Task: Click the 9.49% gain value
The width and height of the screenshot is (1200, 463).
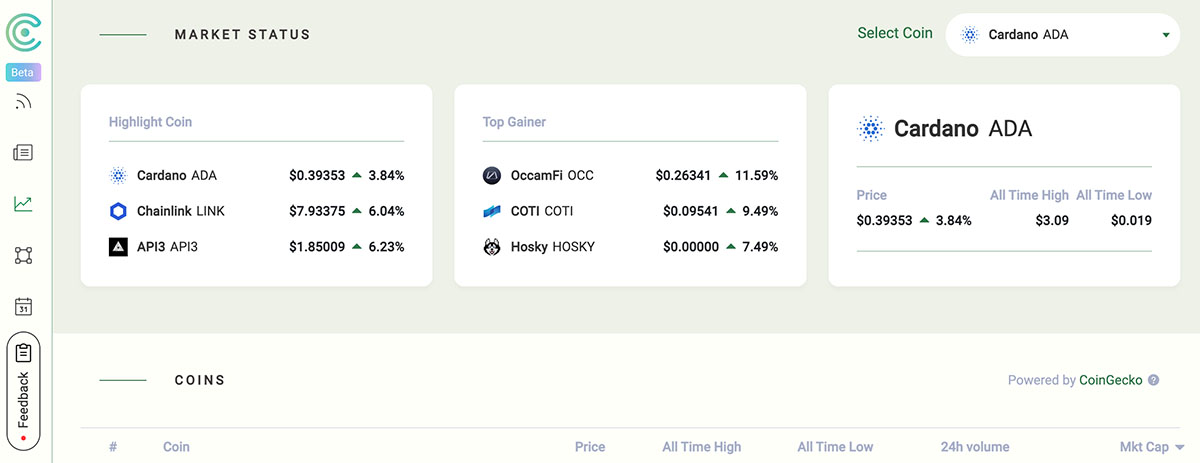Action: tap(760, 211)
